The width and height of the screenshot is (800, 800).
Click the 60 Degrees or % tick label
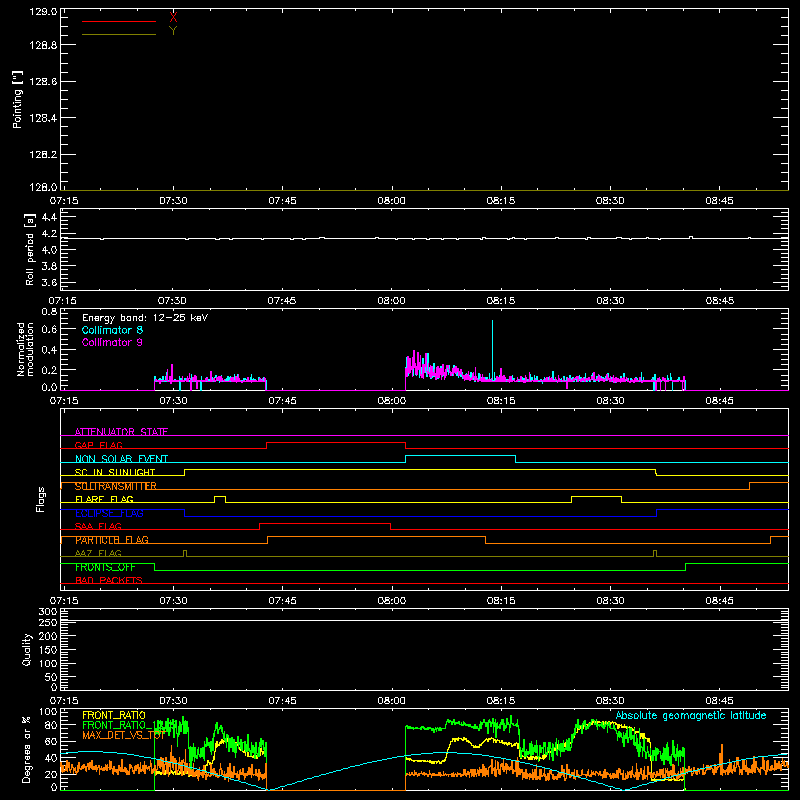(51, 741)
